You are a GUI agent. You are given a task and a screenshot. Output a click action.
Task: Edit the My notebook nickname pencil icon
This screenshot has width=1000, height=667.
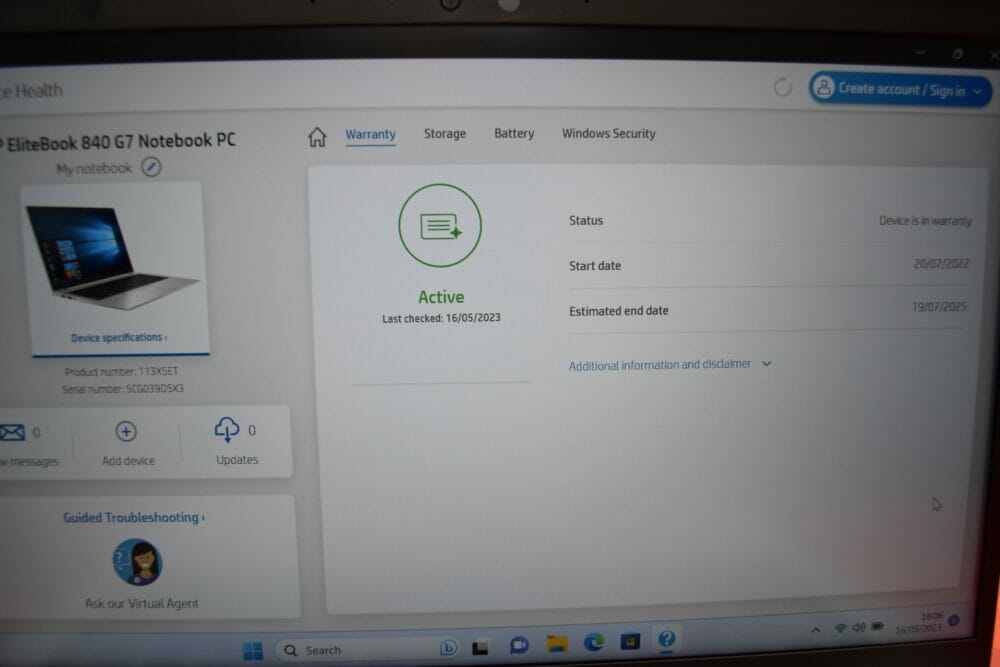point(151,167)
